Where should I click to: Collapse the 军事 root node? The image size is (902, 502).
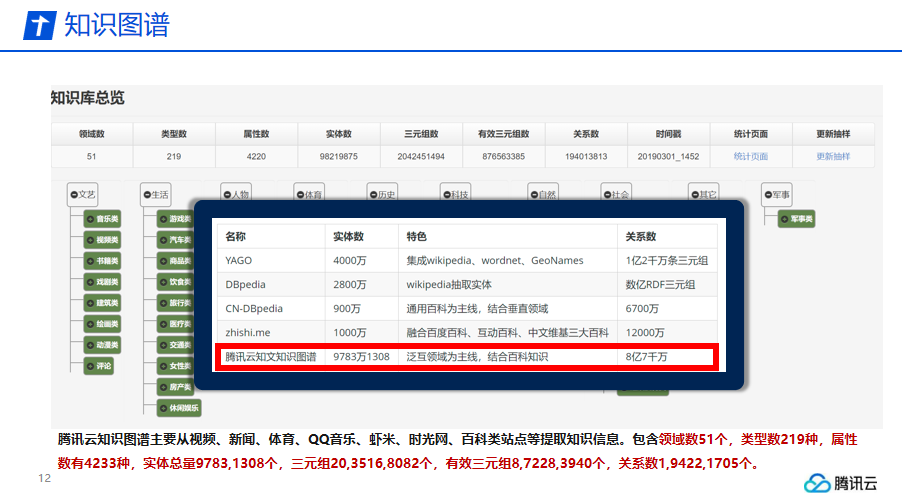click(x=768, y=195)
